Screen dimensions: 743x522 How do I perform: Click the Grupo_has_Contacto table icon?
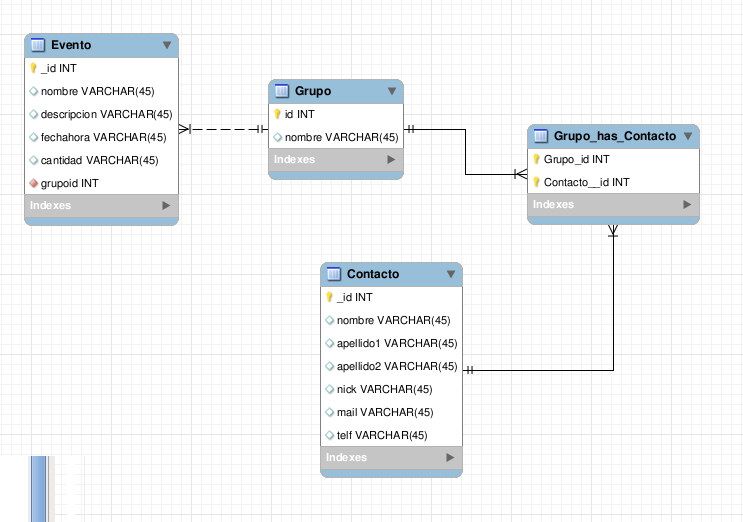click(x=541, y=136)
